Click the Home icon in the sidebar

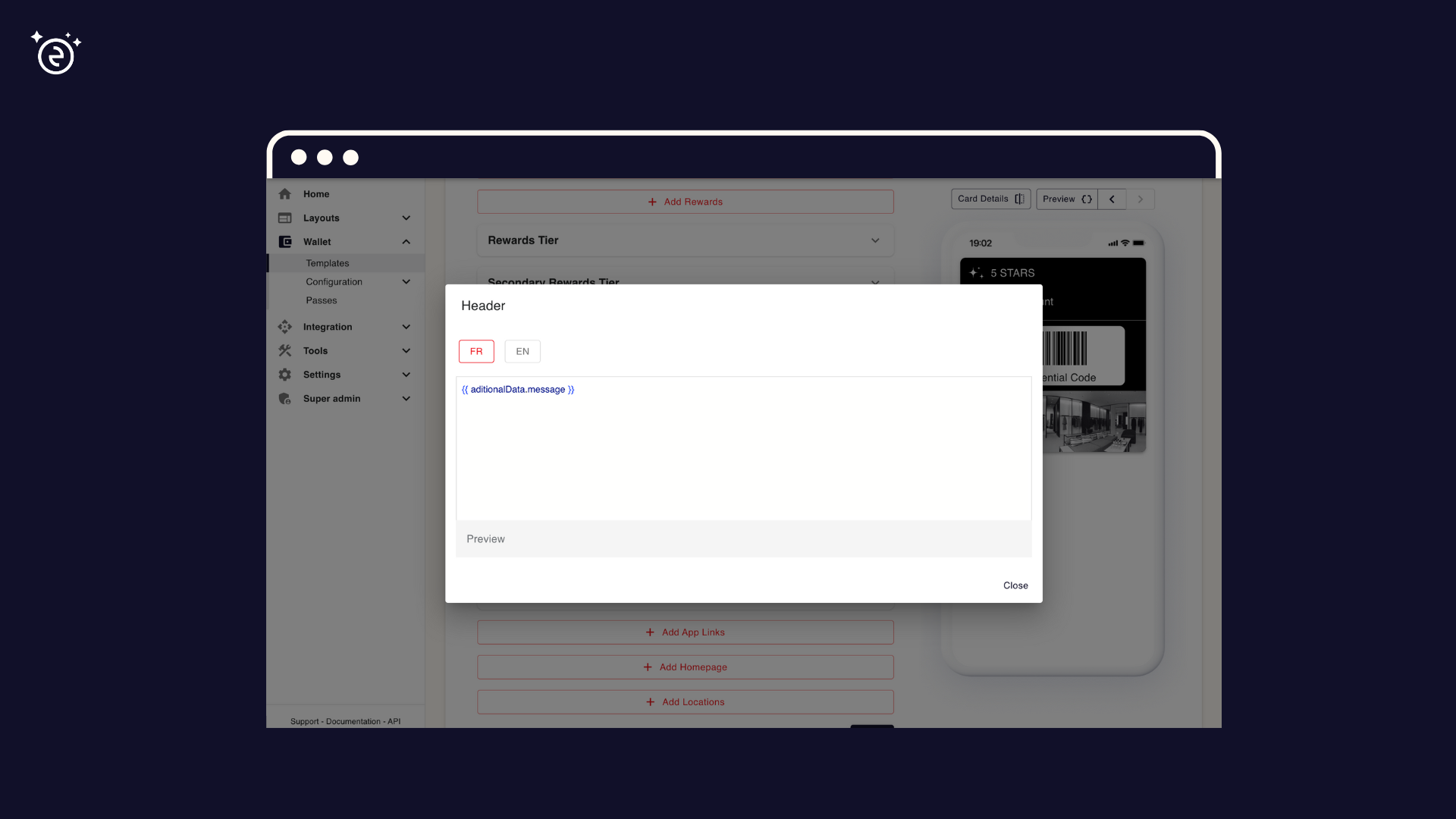click(x=284, y=193)
